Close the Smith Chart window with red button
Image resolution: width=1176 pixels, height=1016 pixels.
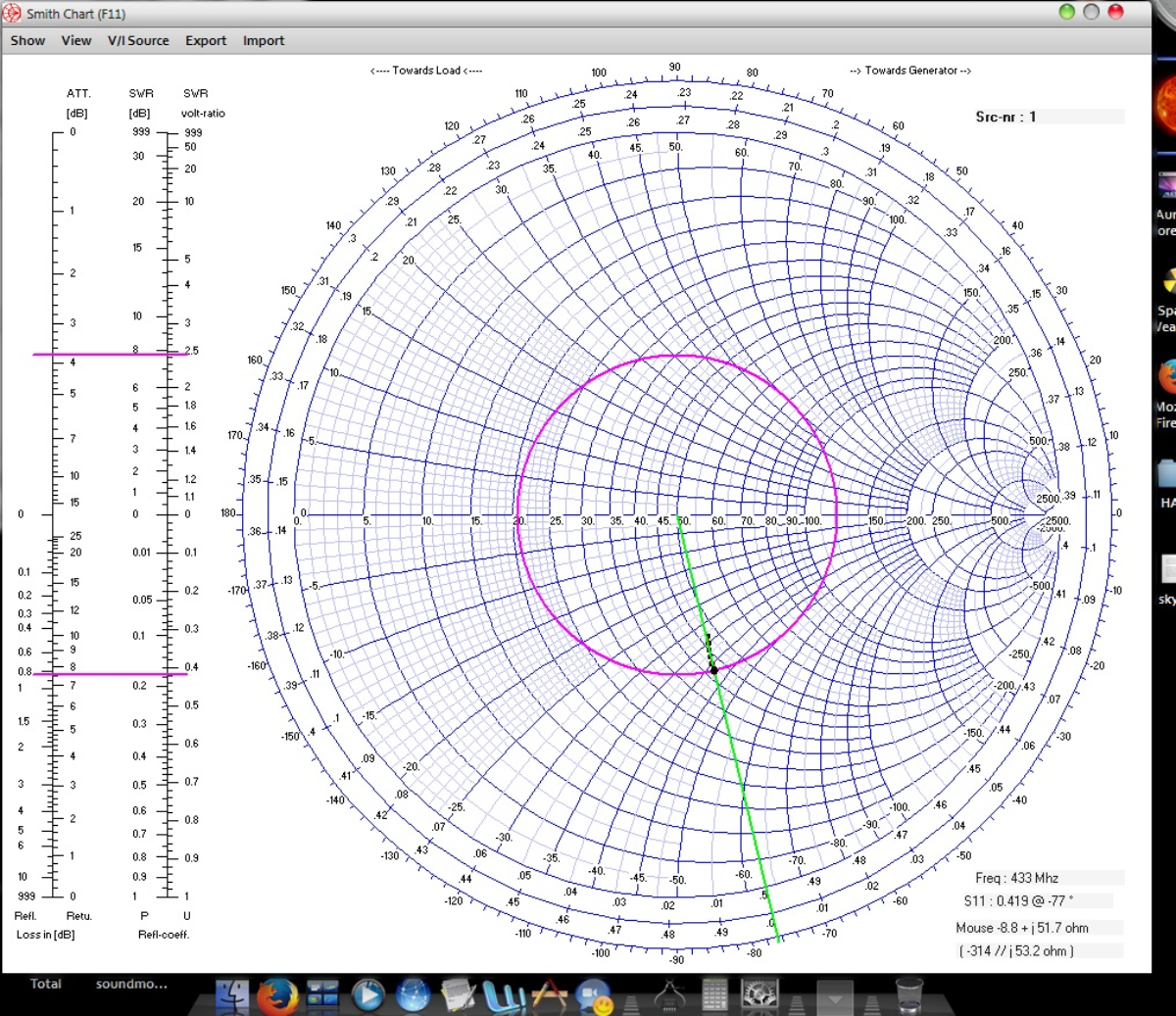tap(1115, 12)
